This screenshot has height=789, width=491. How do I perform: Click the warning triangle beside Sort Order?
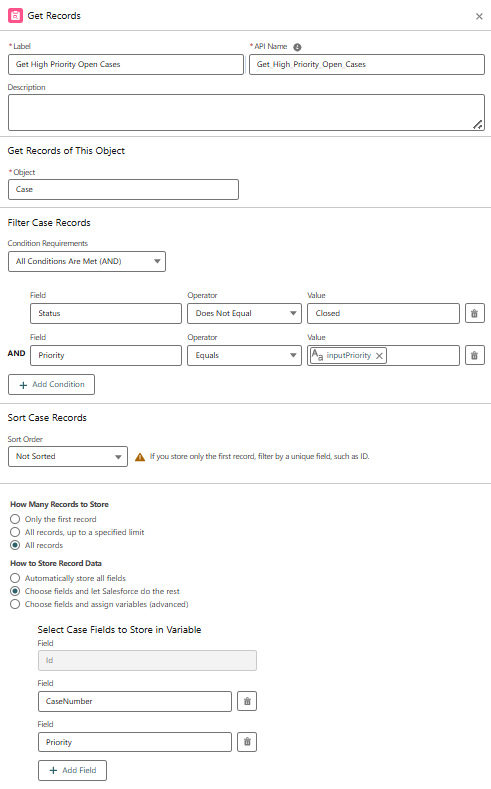tap(140, 457)
